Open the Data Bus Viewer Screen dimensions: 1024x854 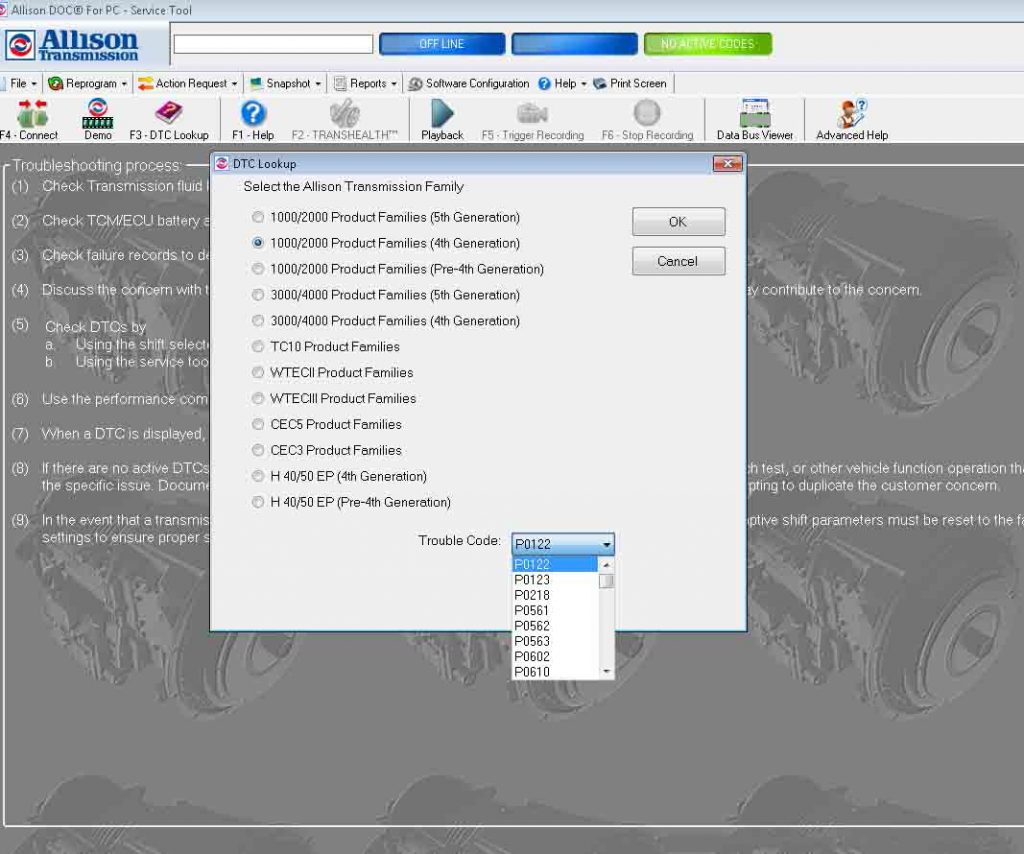(753, 118)
